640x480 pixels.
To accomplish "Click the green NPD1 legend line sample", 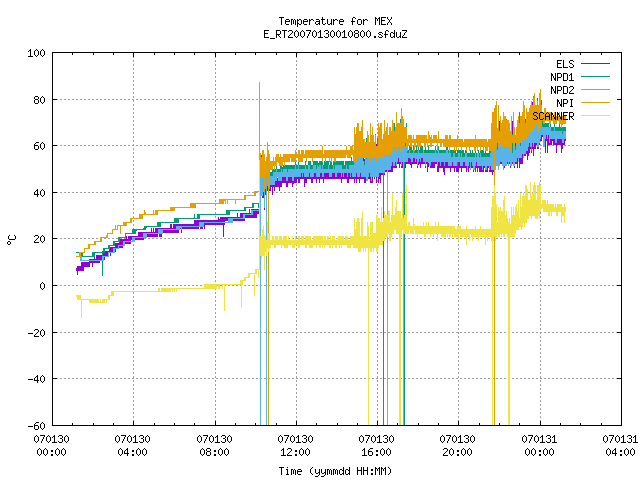I will pos(595,77).
